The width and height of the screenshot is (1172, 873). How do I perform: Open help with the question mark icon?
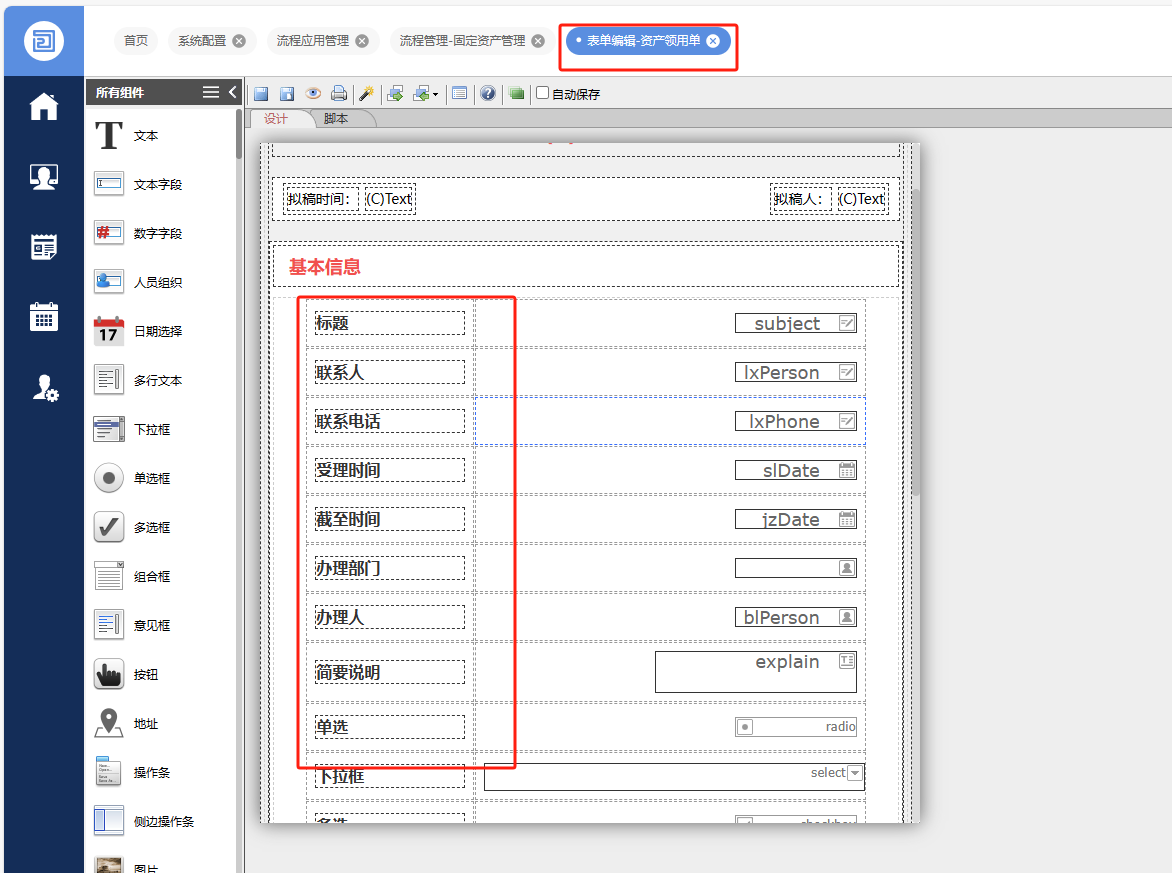(x=488, y=93)
